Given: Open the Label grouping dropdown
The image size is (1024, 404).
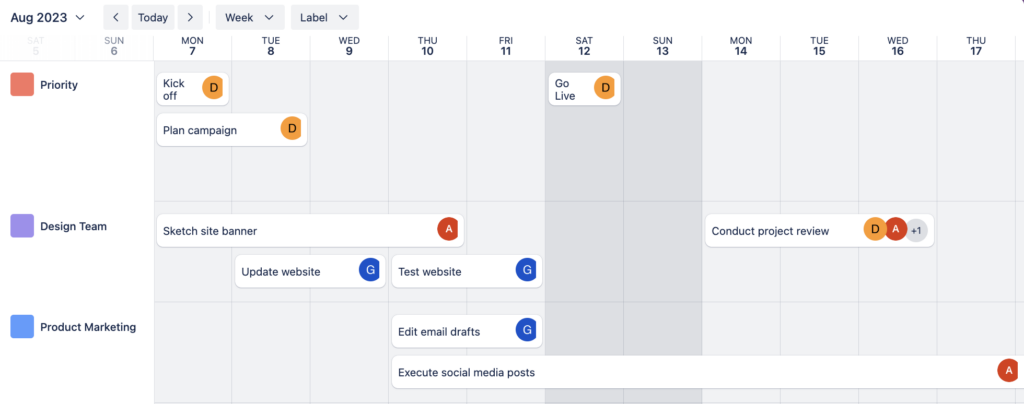Looking at the screenshot, I should pyautogui.click(x=324, y=18).
